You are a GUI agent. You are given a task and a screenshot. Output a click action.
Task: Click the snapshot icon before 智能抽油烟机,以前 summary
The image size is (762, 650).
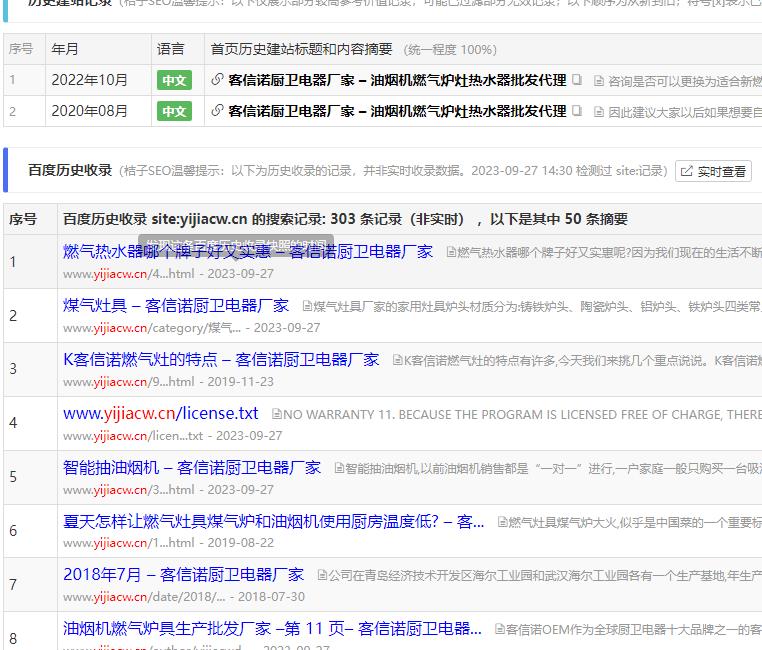339,468
